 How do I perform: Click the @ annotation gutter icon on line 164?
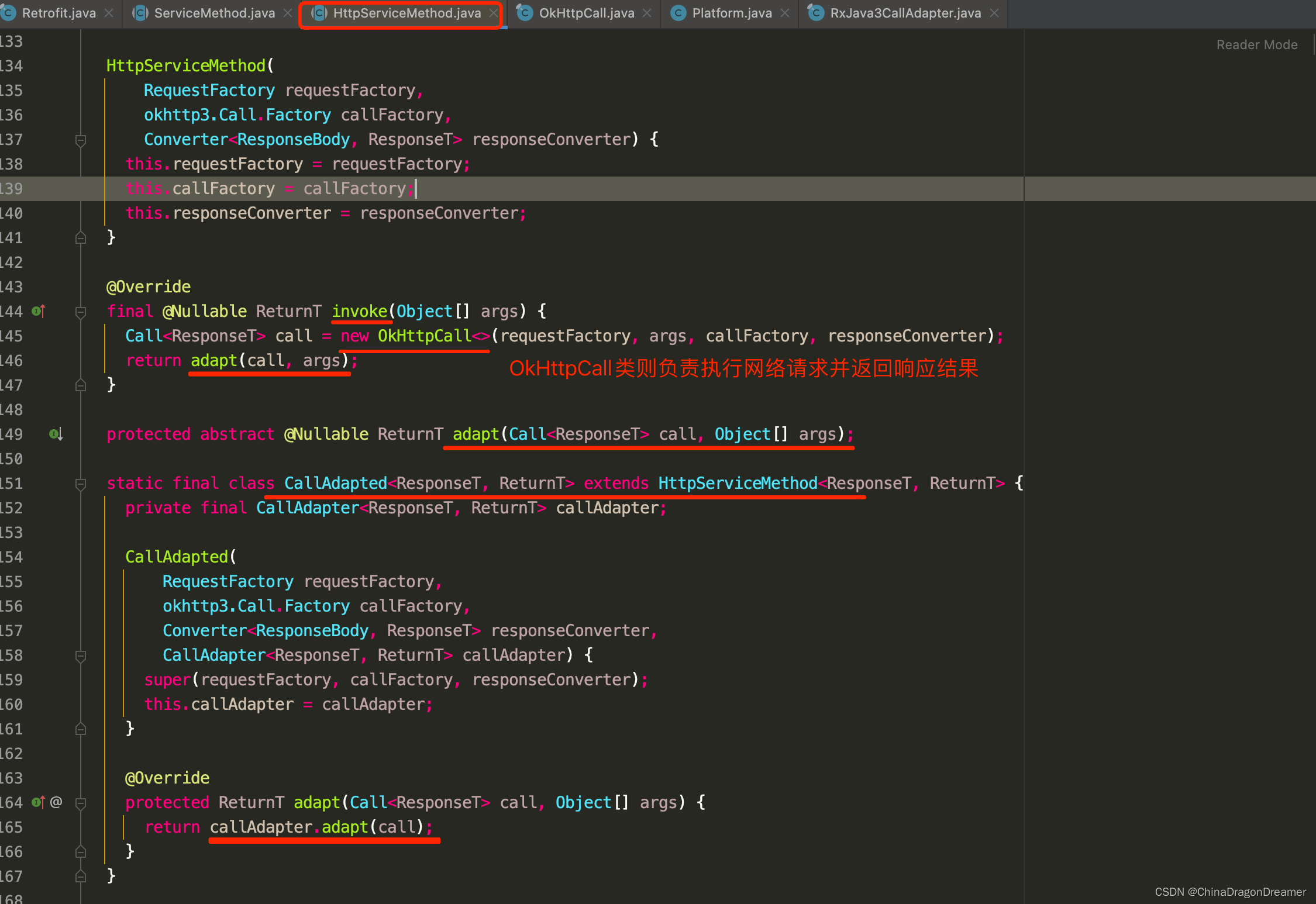pyautogui.click(x=56, y=802)
